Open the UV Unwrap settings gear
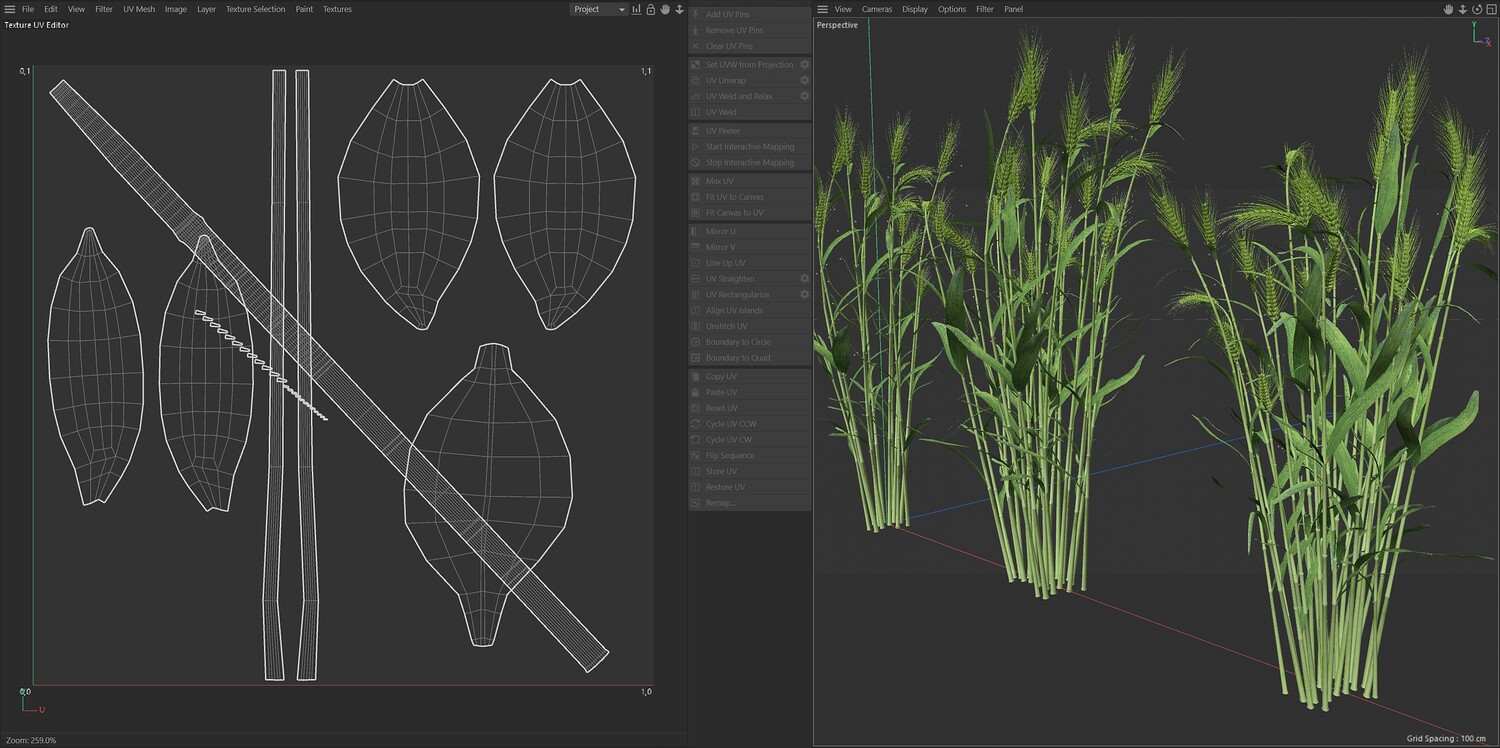The image size is (1500, 748). click(804, 80)
